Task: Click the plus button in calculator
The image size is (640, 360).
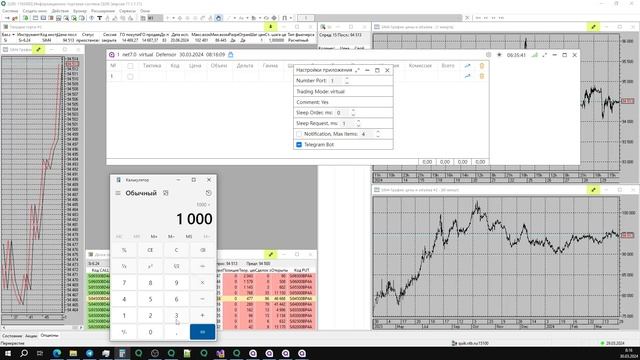Action: pos(202,316)
